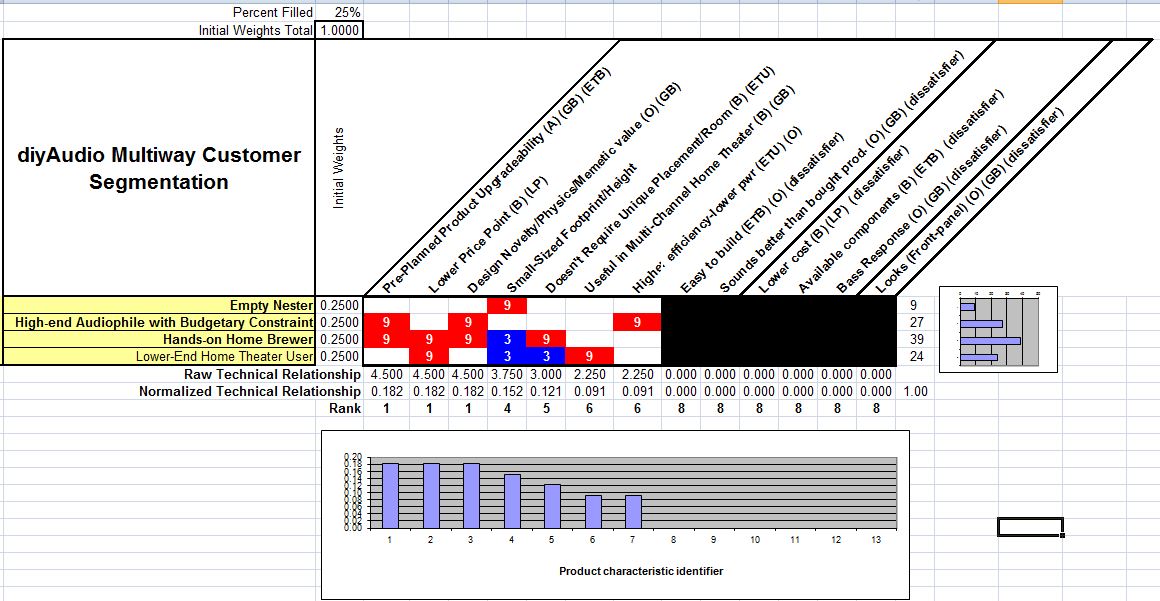Click the 1.0000 initial weights total cell
This screenshot has width=1160, height=601.
point(339,30)
